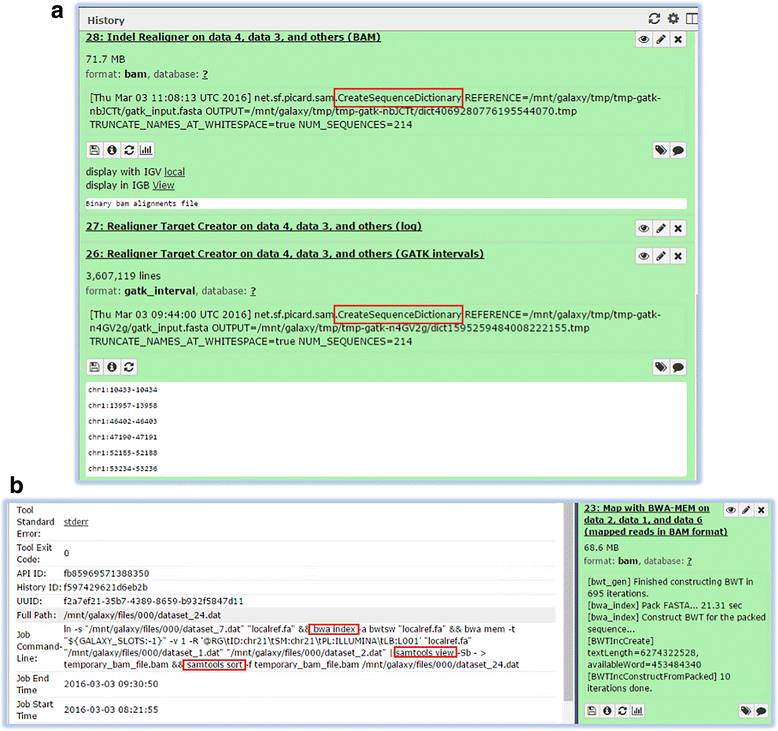
Task: View data of dataset 26 GATK intervals
Action: 644,256
